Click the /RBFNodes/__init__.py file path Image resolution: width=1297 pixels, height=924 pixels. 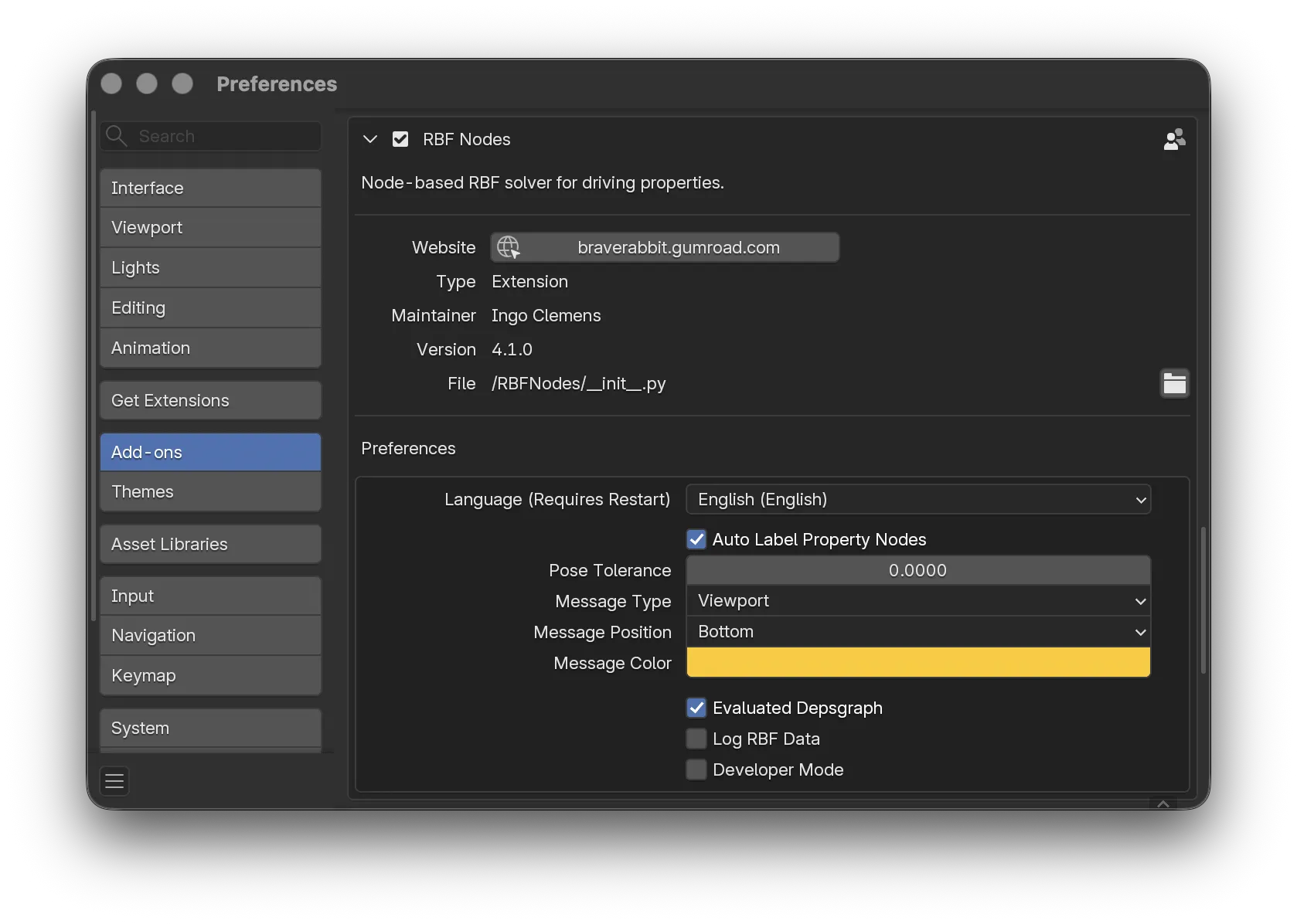pyautogui.click(x=578, y=383)
